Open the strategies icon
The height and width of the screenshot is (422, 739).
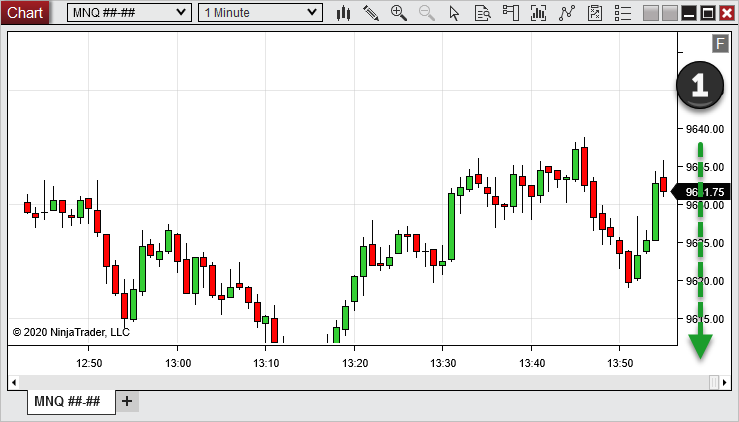coord(596,13)
